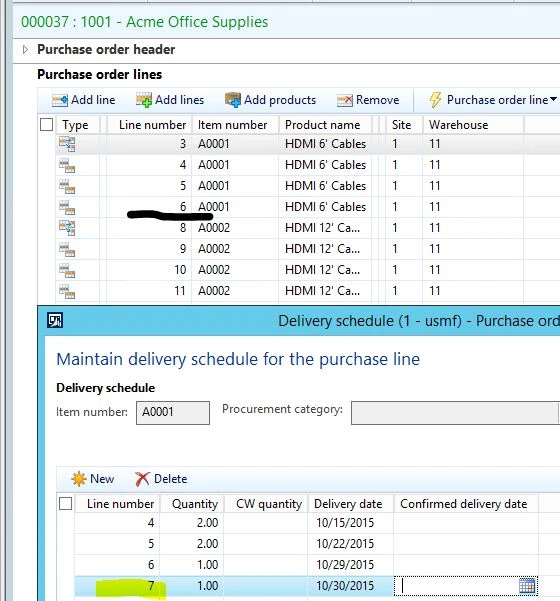The width and height of the screenshot is (560, 601).
Task: Click type icon of line number 4
Action: coord(67,166)
